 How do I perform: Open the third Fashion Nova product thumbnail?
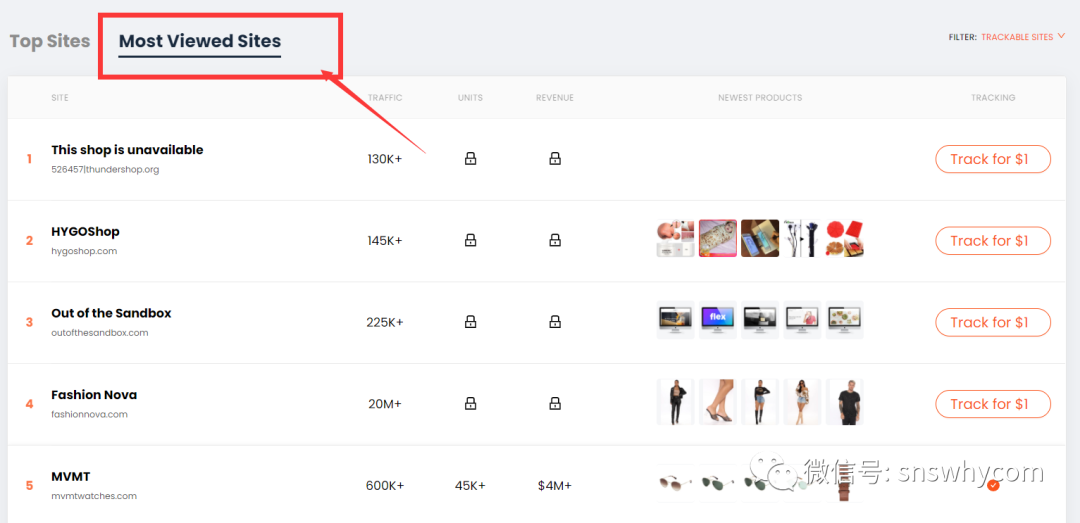pos(760,402)
